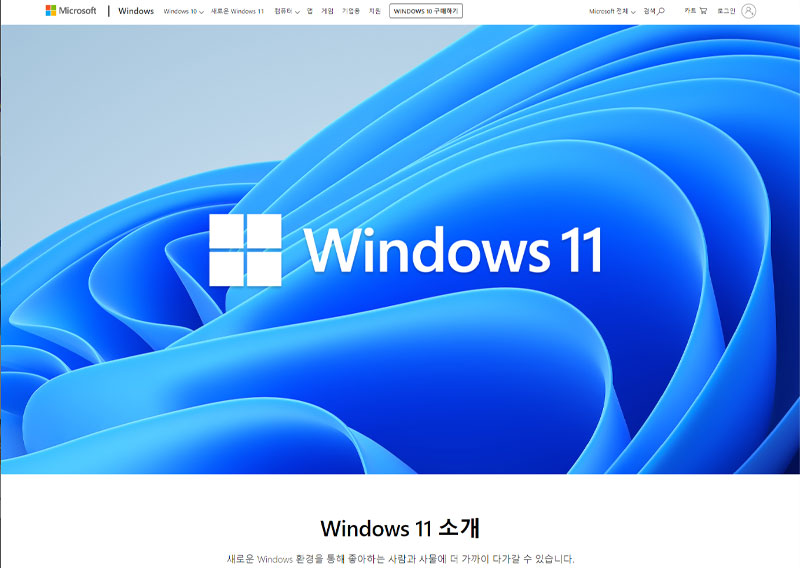Click the 검색 magnifier icon
The width and height of the screenshot is (800, 568).
click(x=661, y=11)
